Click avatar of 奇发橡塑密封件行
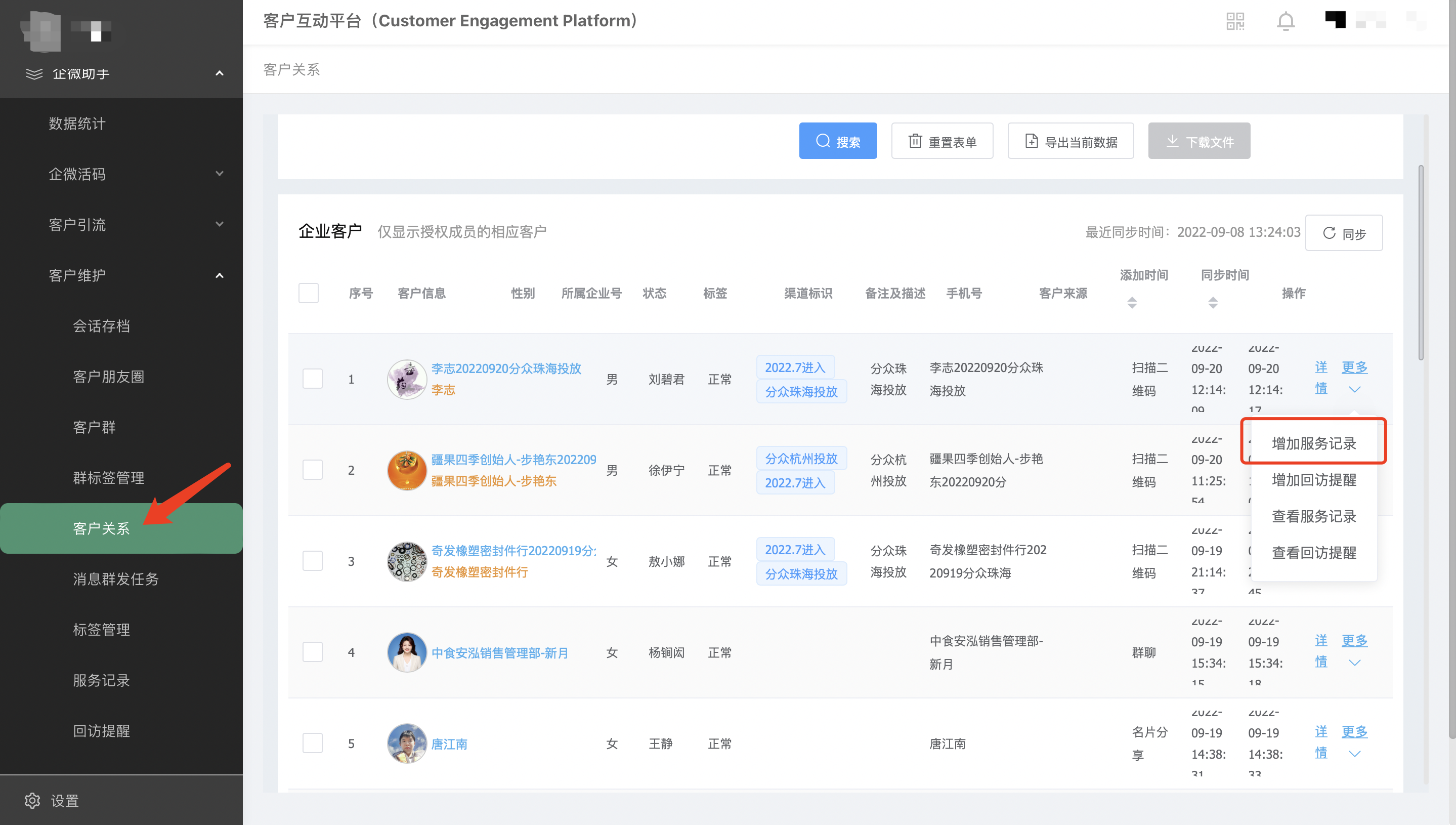The width and height of the screenshot is (1456, 825). (407, 561)
